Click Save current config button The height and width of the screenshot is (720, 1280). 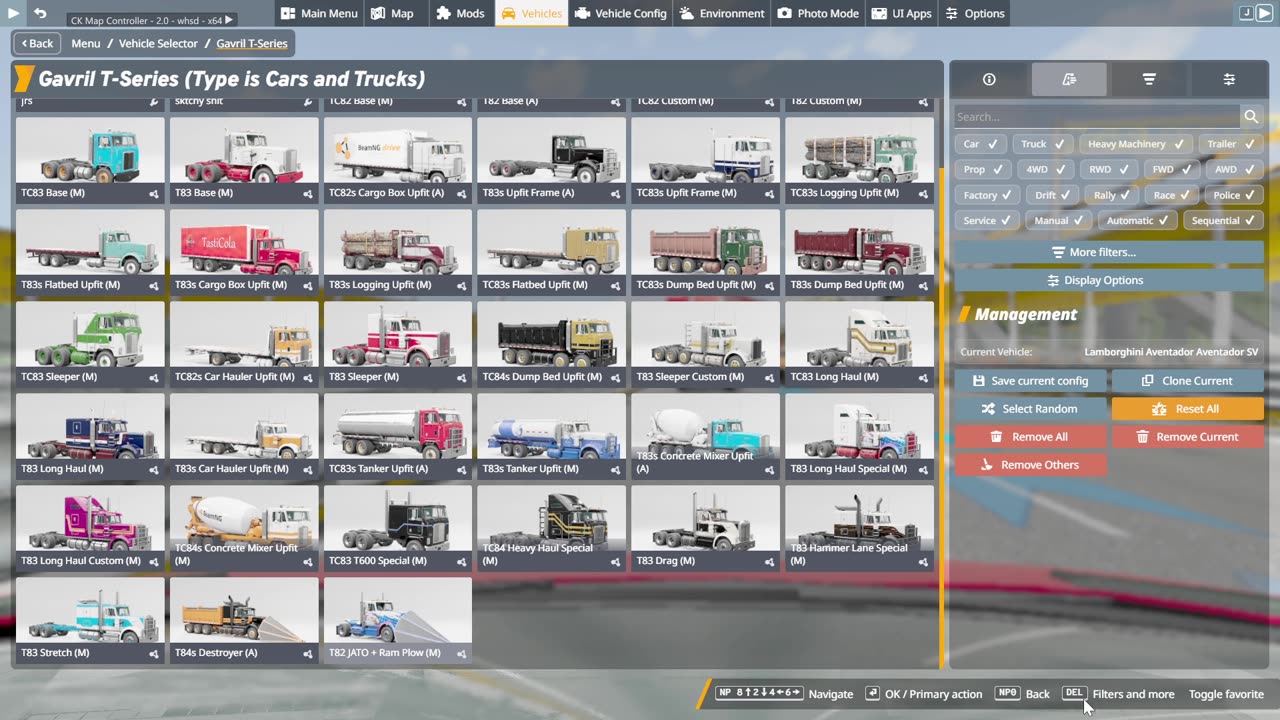coord(1030,381)
